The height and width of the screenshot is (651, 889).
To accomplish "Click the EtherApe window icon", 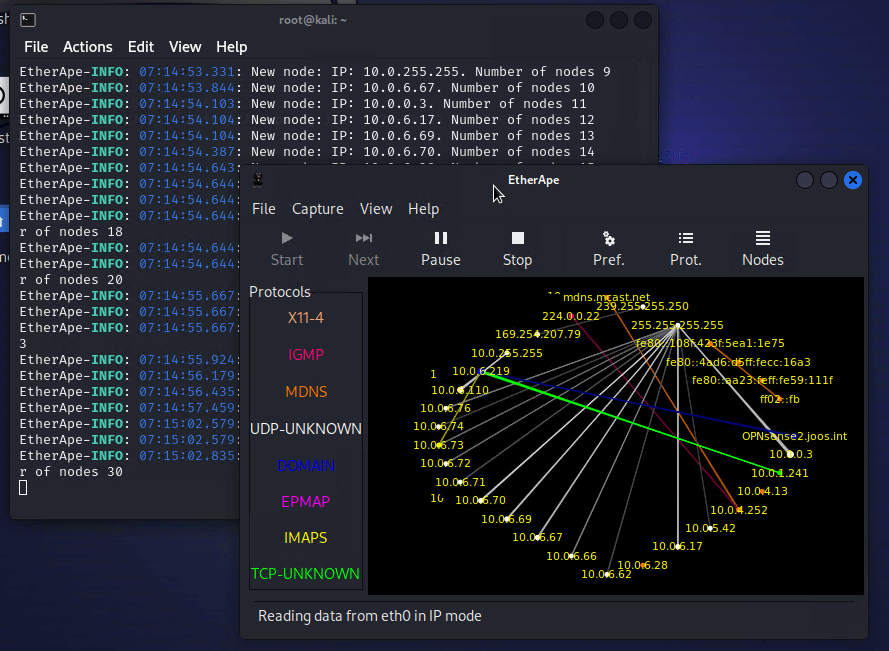I will pyautogui.click(x=256, y=180).
